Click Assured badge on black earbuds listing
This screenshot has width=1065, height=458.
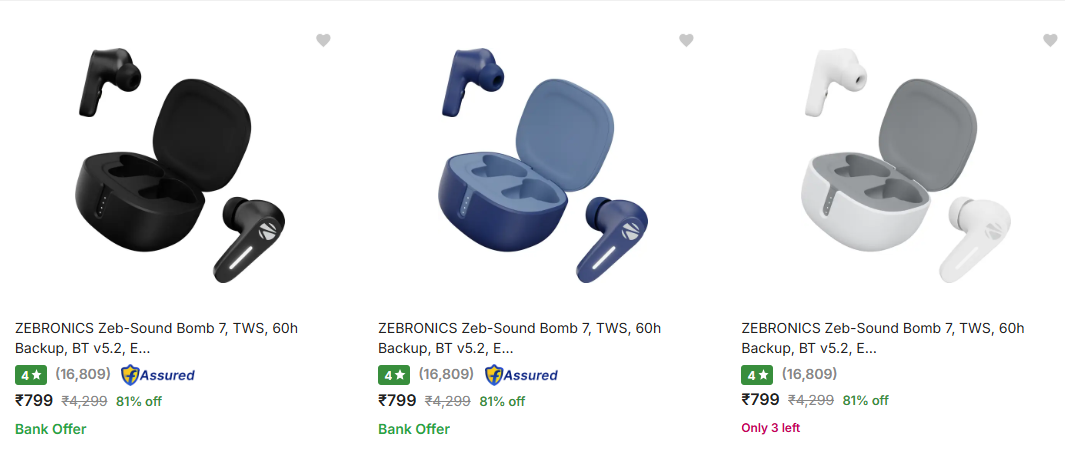coord(158,375)
